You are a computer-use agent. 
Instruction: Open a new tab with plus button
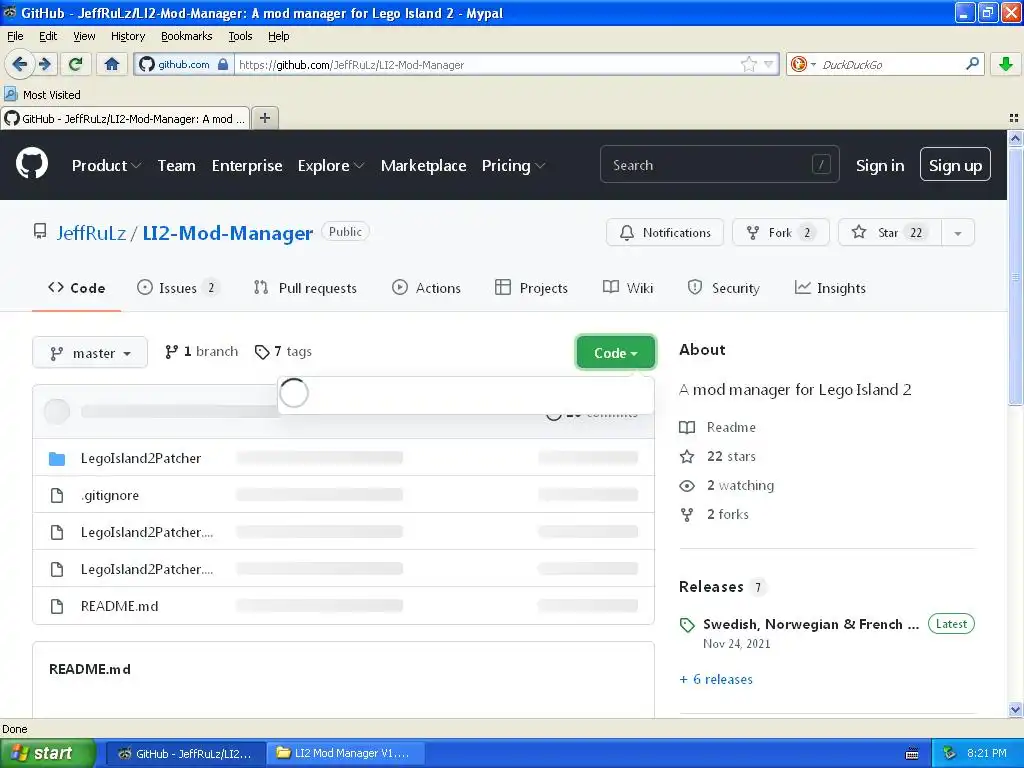(264, 118)
